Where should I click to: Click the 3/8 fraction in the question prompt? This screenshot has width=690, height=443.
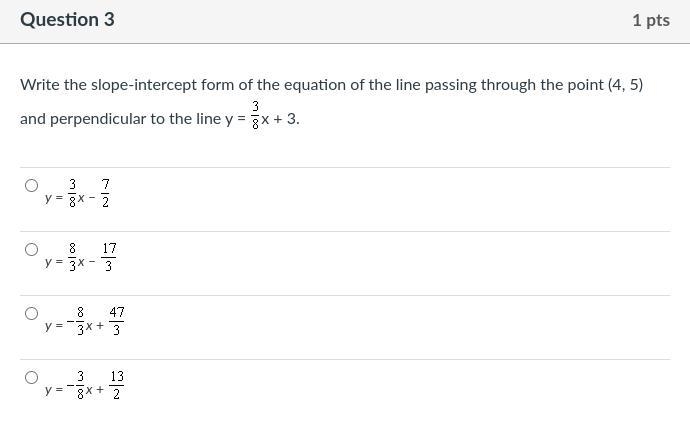click(255, 115)
